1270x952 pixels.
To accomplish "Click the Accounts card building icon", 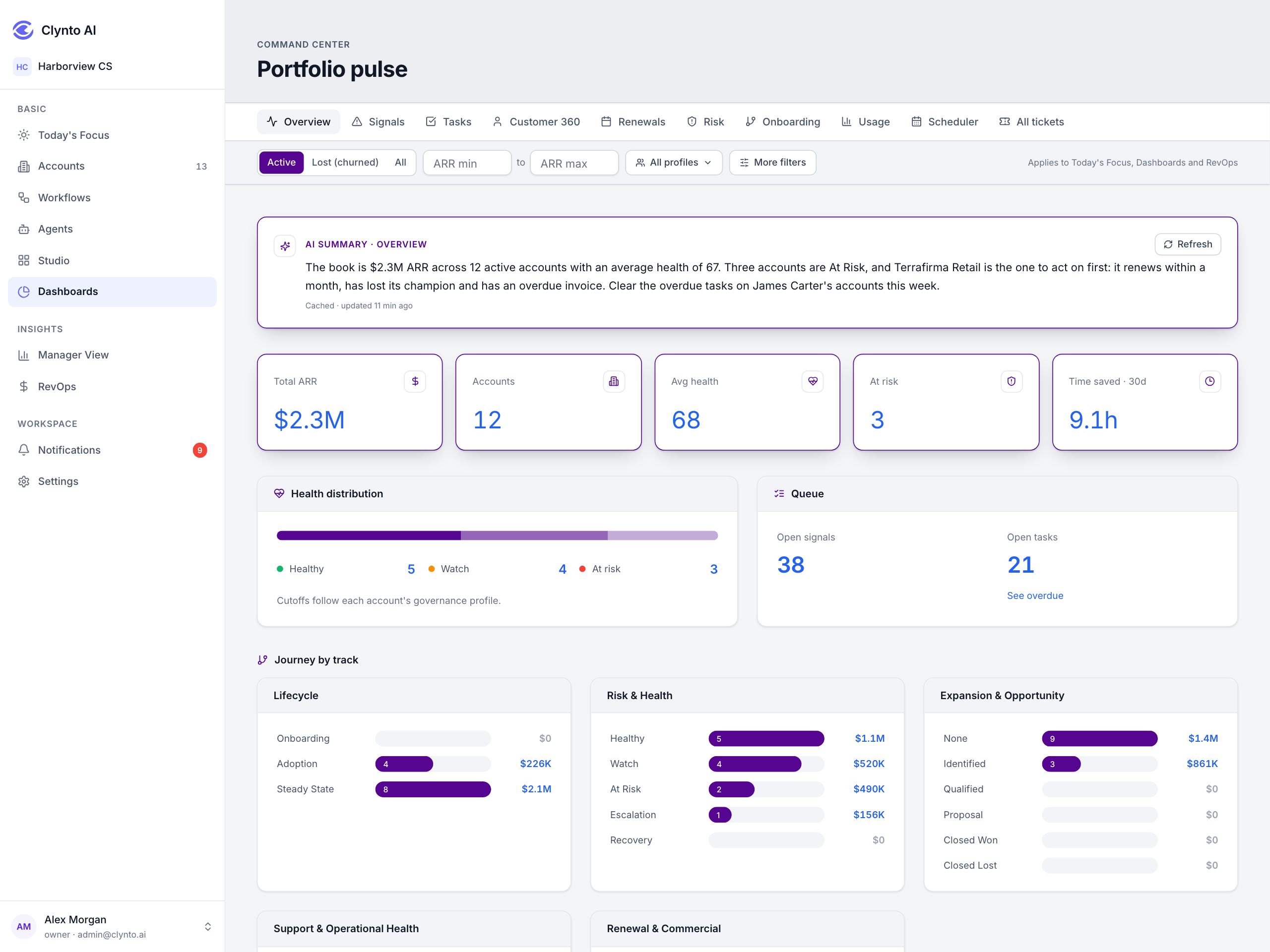I will click(x=614, y=382).
